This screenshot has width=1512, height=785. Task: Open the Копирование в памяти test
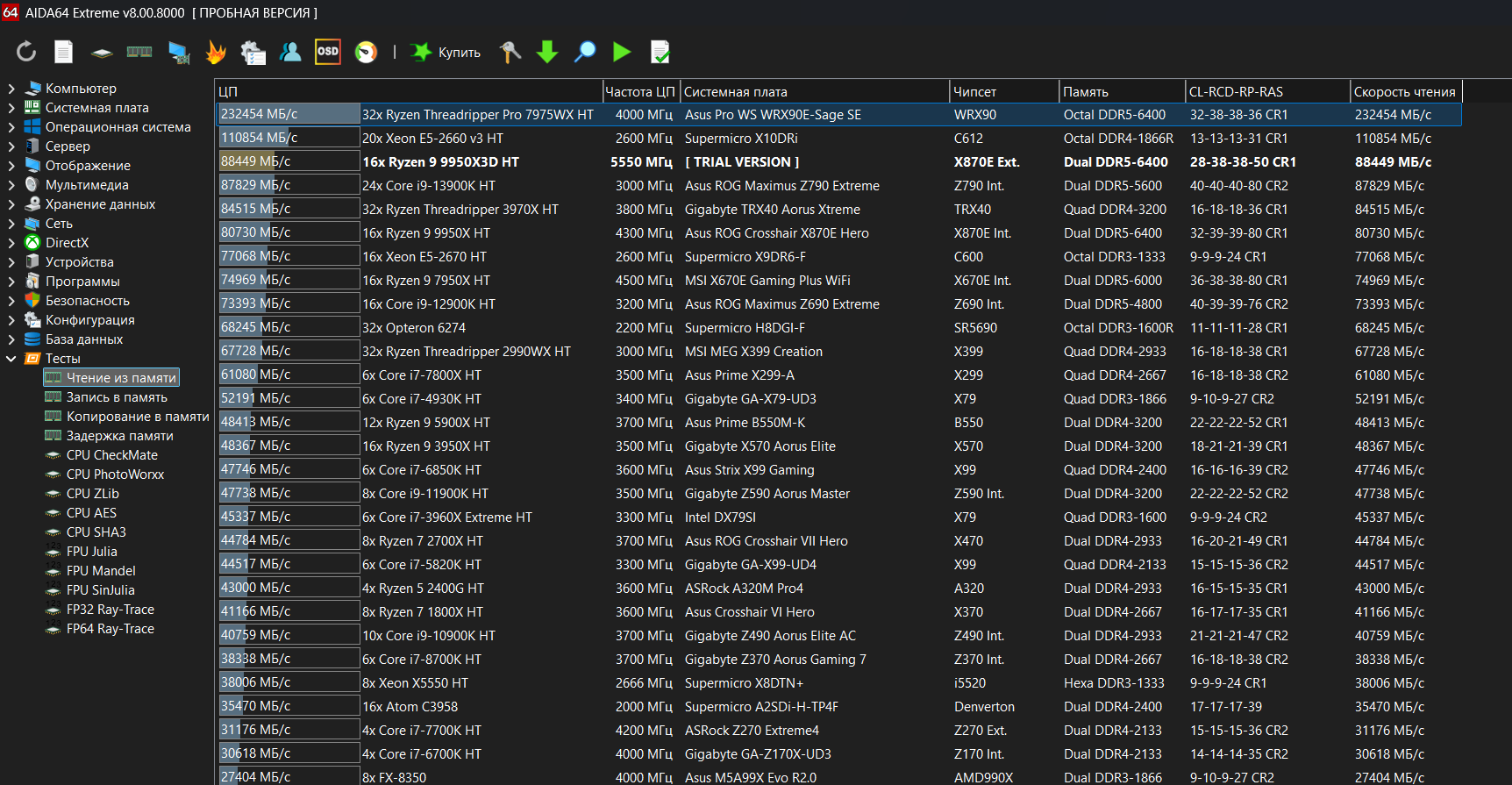[127, 417]
